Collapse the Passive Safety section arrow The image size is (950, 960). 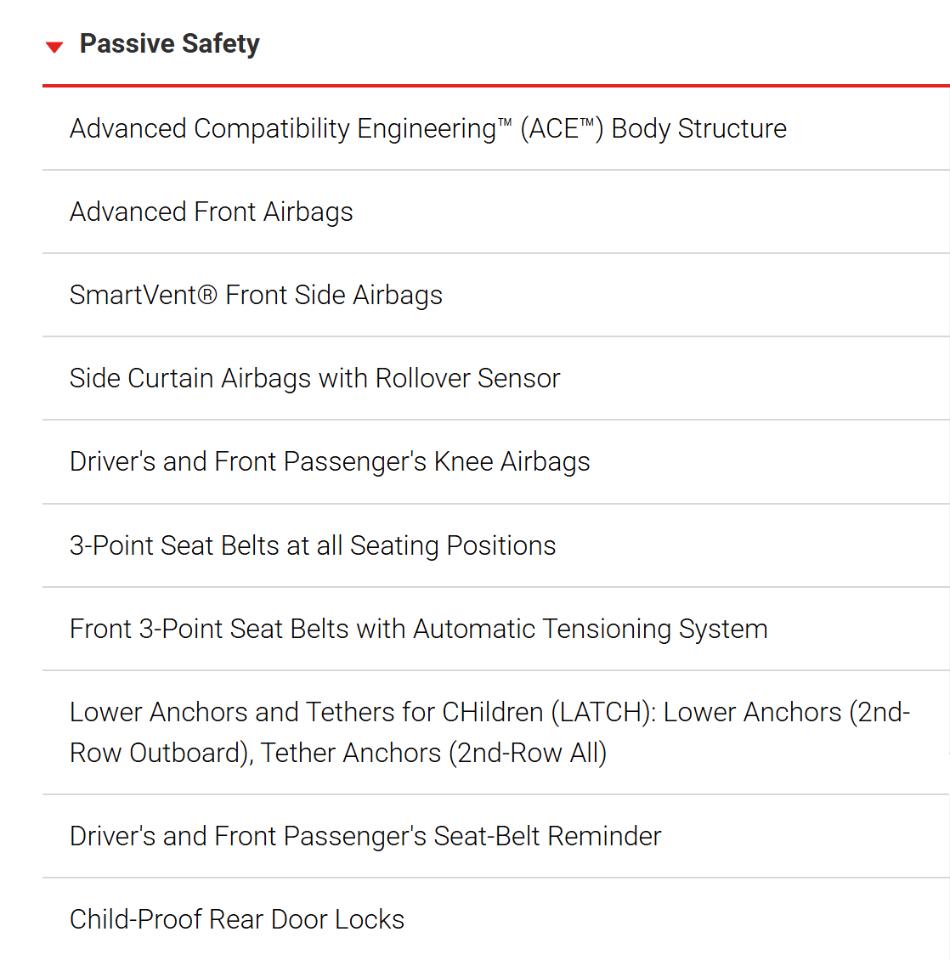(54, 47)
